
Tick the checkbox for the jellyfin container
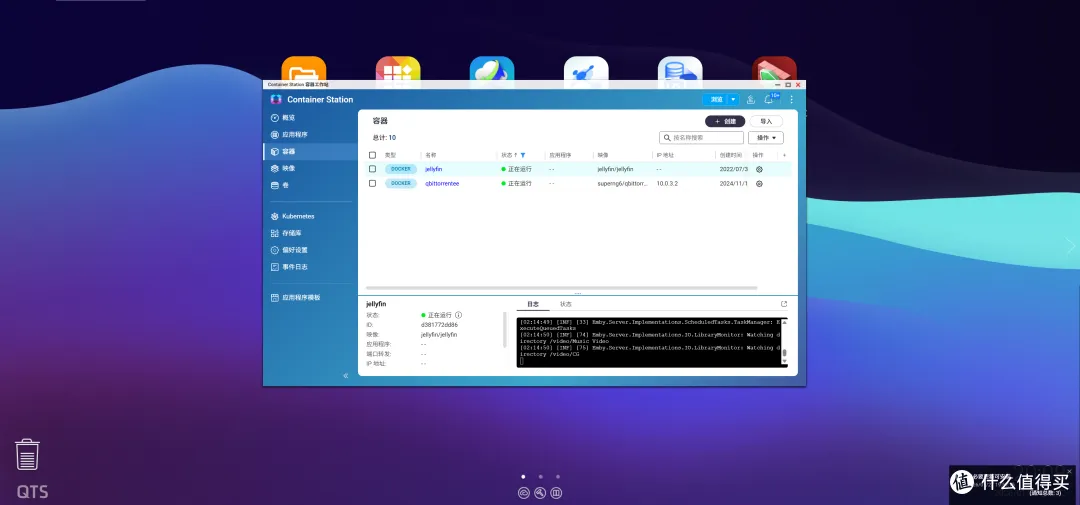(373, 170)
